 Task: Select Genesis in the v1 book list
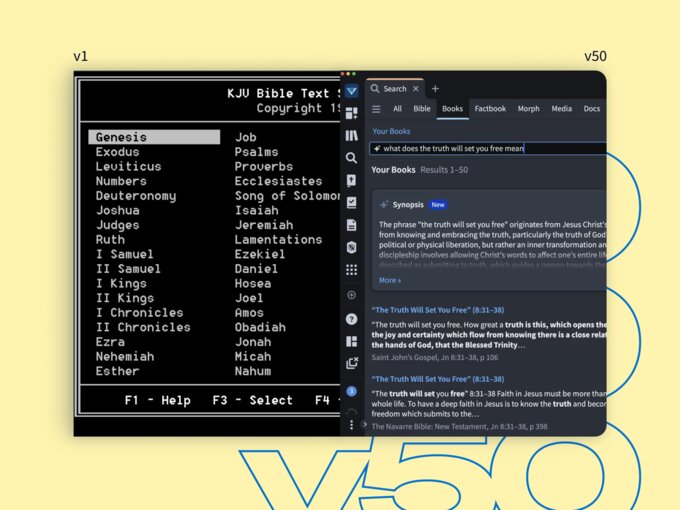154,137
